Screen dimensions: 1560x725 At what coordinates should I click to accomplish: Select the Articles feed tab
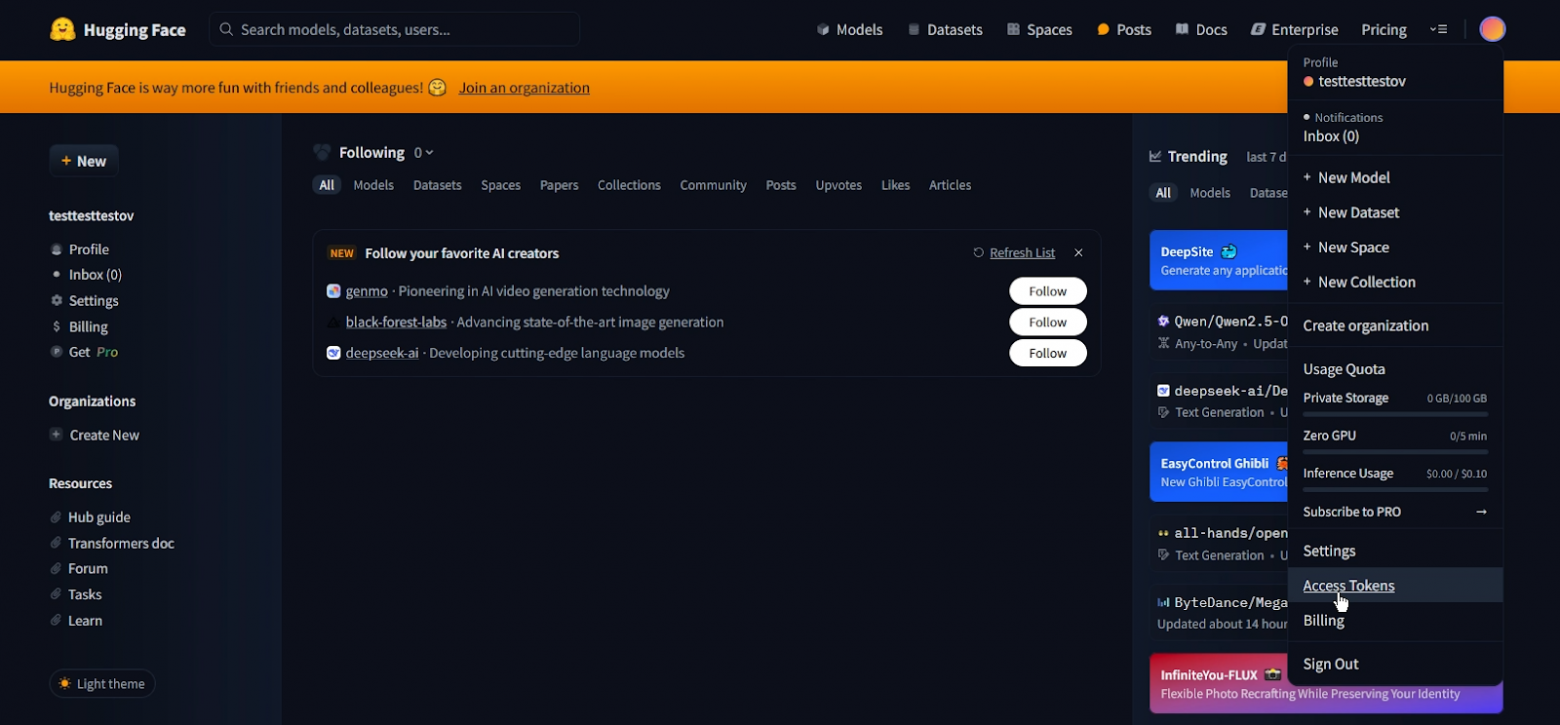click(950, 185)
